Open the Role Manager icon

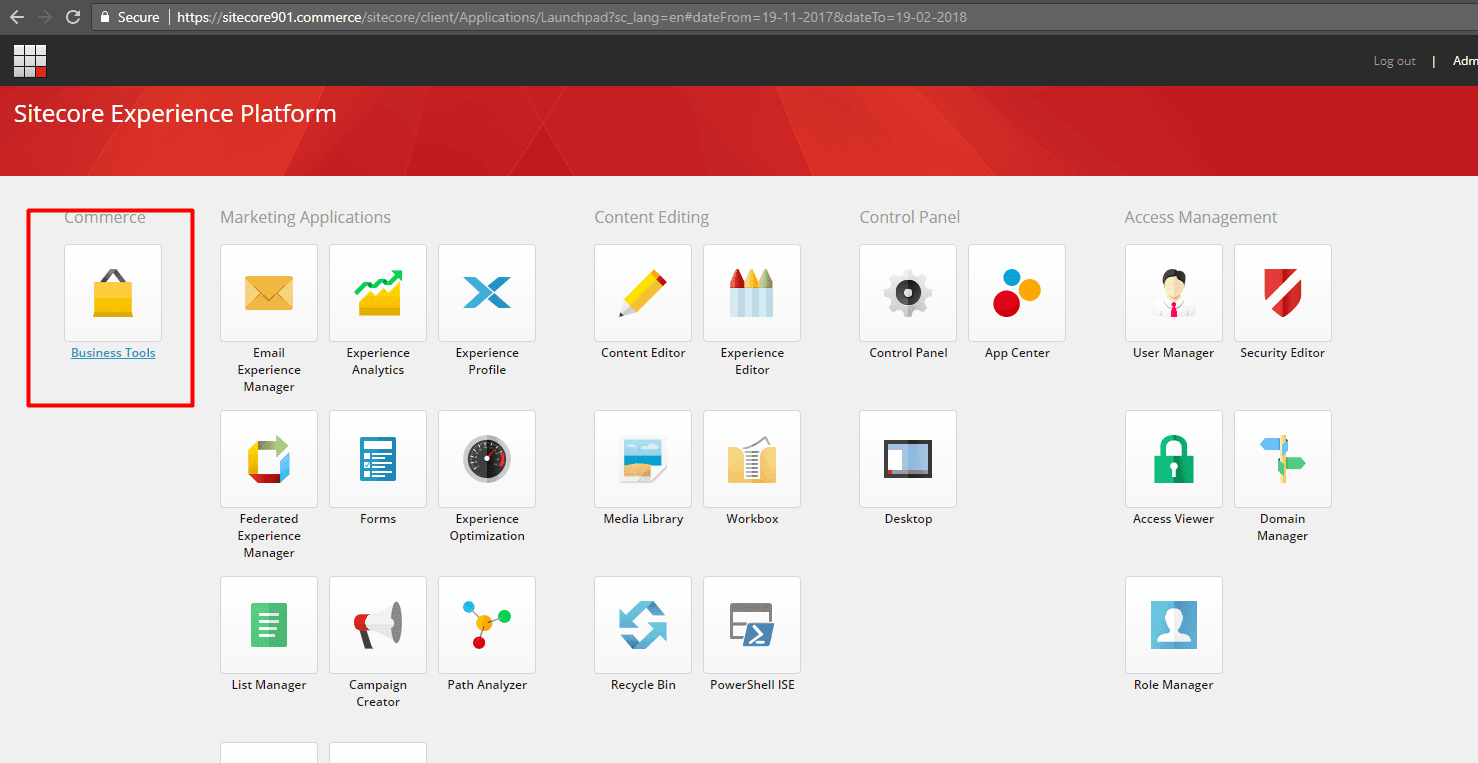(1174, 625)
